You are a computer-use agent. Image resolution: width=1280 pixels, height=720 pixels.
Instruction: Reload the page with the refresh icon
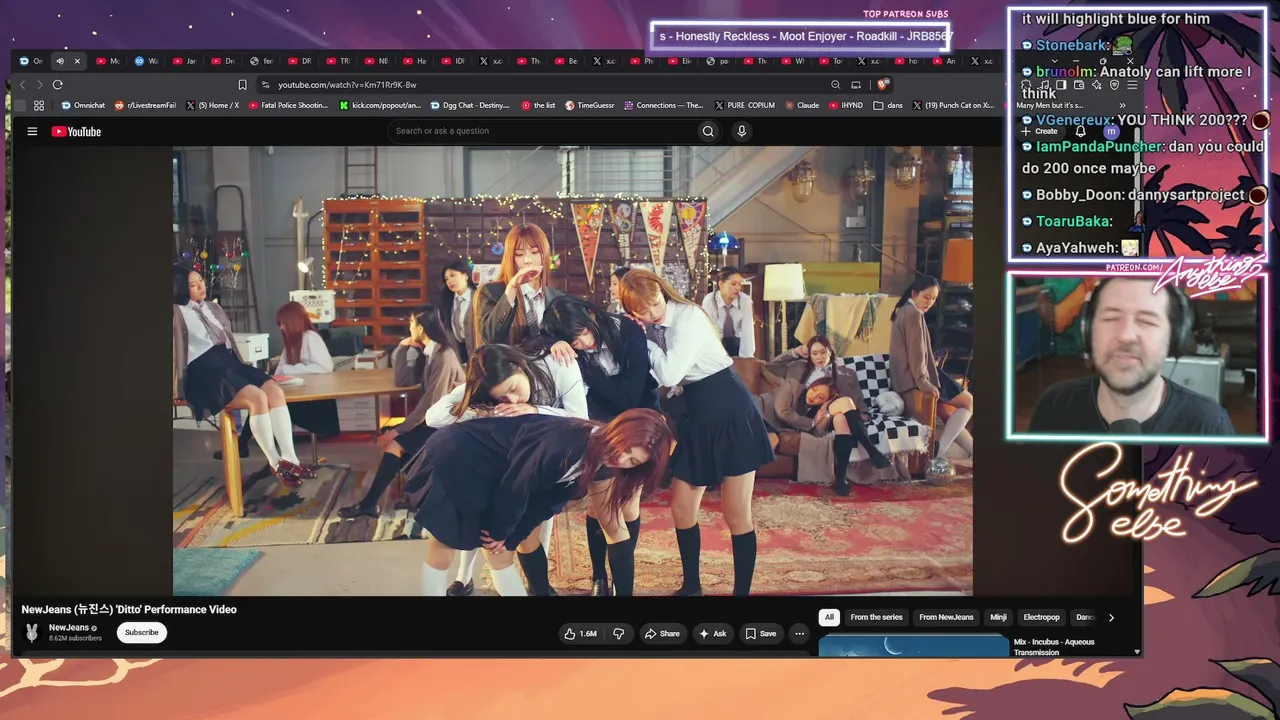(58, 85)
